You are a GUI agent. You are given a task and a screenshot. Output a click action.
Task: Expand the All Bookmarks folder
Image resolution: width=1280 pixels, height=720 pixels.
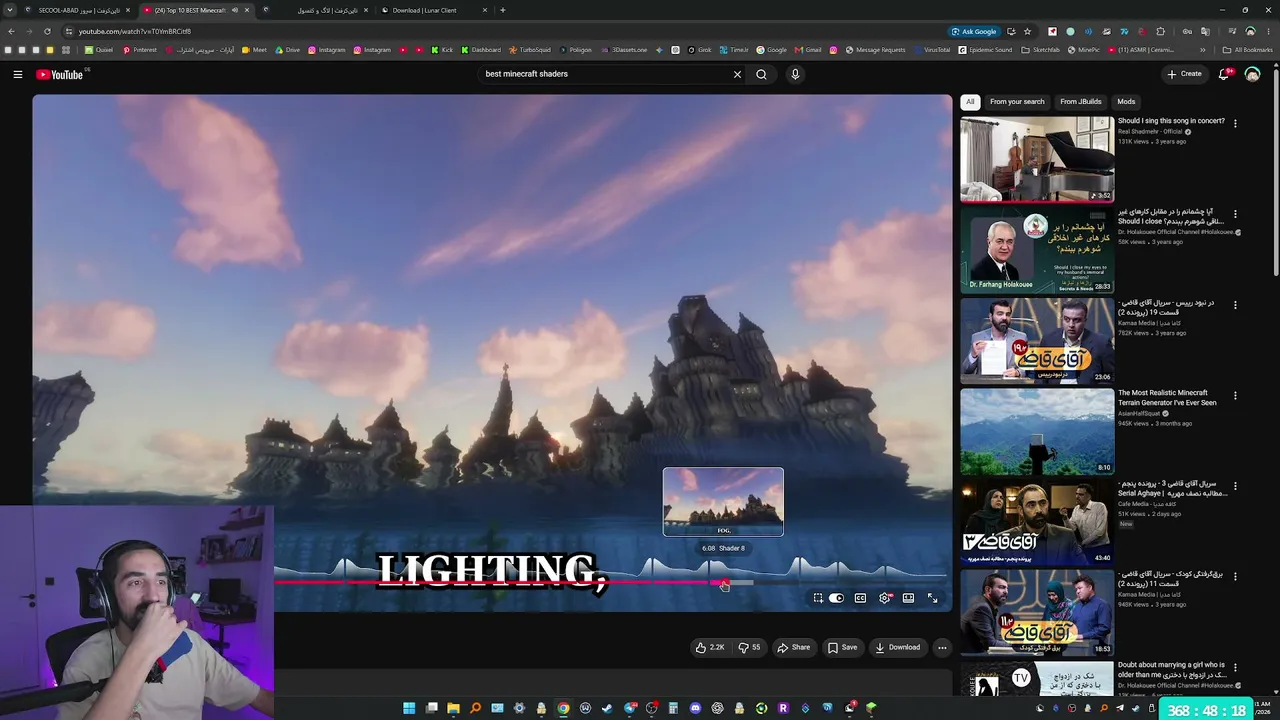(x=1248, y=50)
